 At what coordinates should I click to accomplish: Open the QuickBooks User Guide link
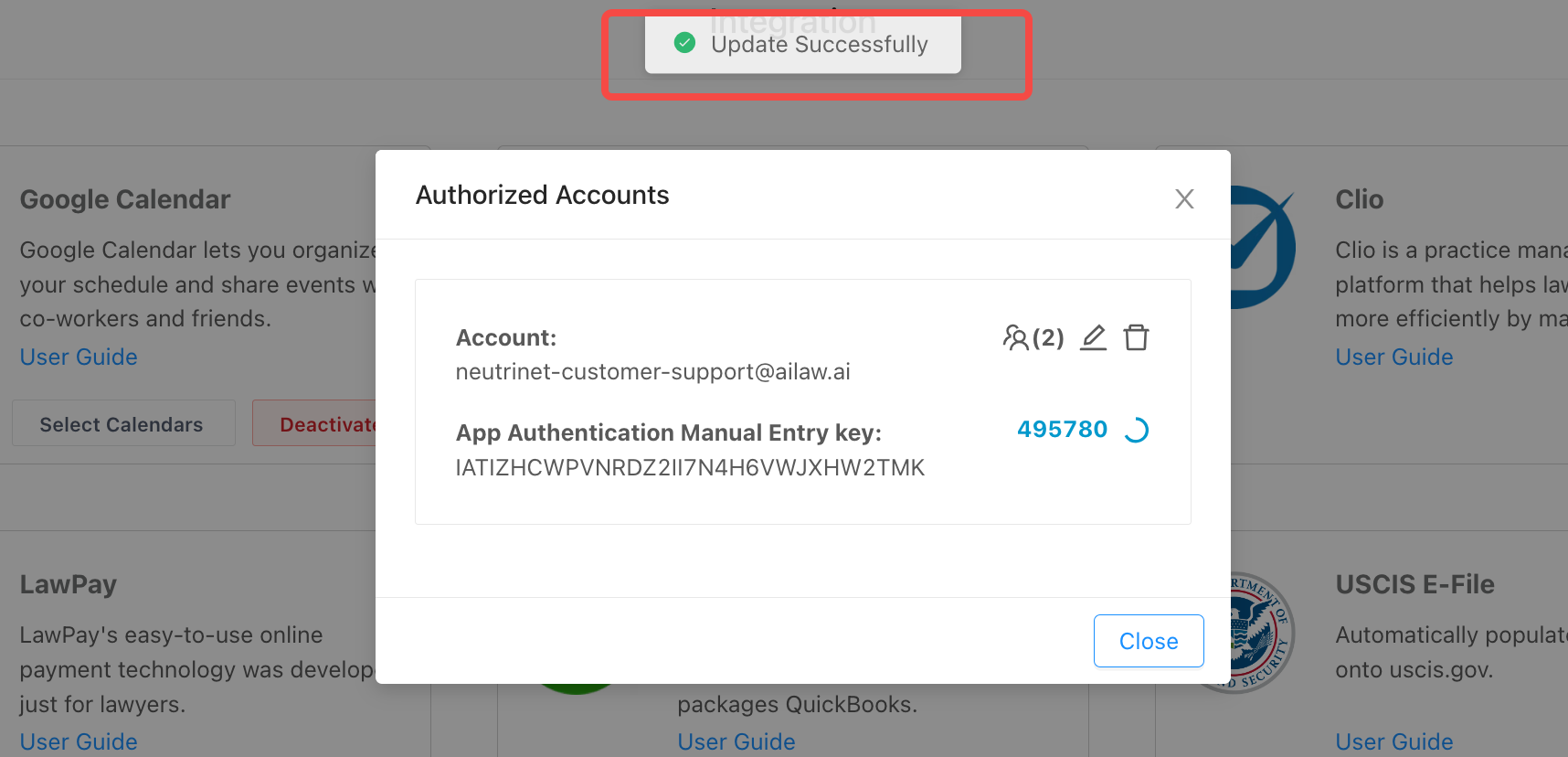736,741
